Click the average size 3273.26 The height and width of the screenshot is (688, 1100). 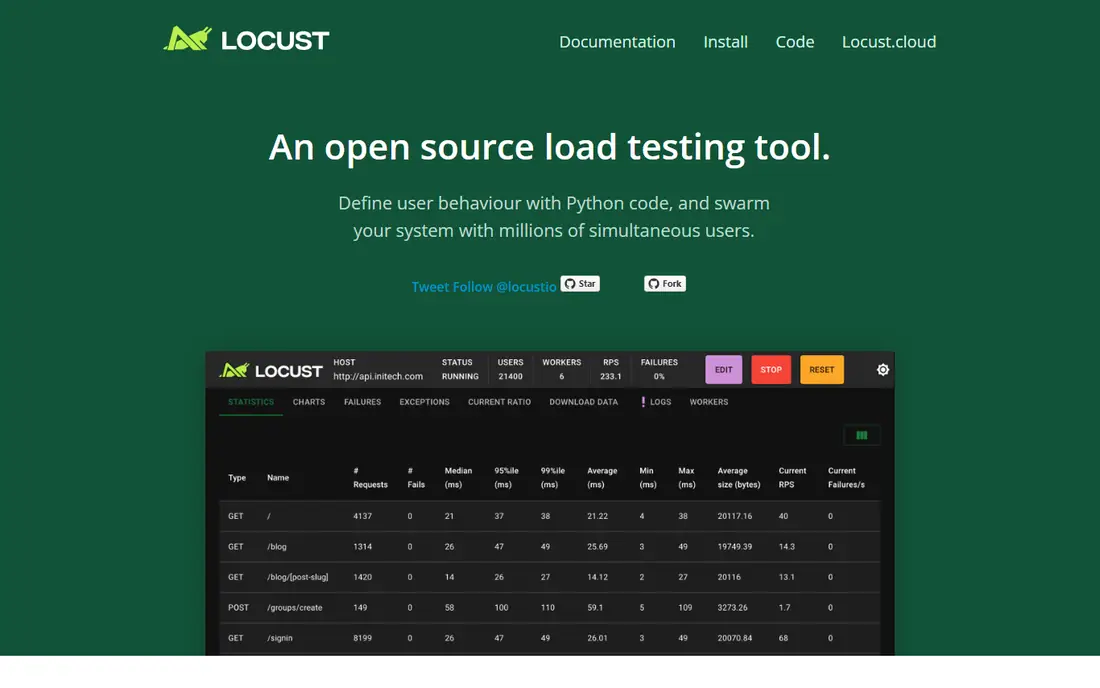click(732, 608)
